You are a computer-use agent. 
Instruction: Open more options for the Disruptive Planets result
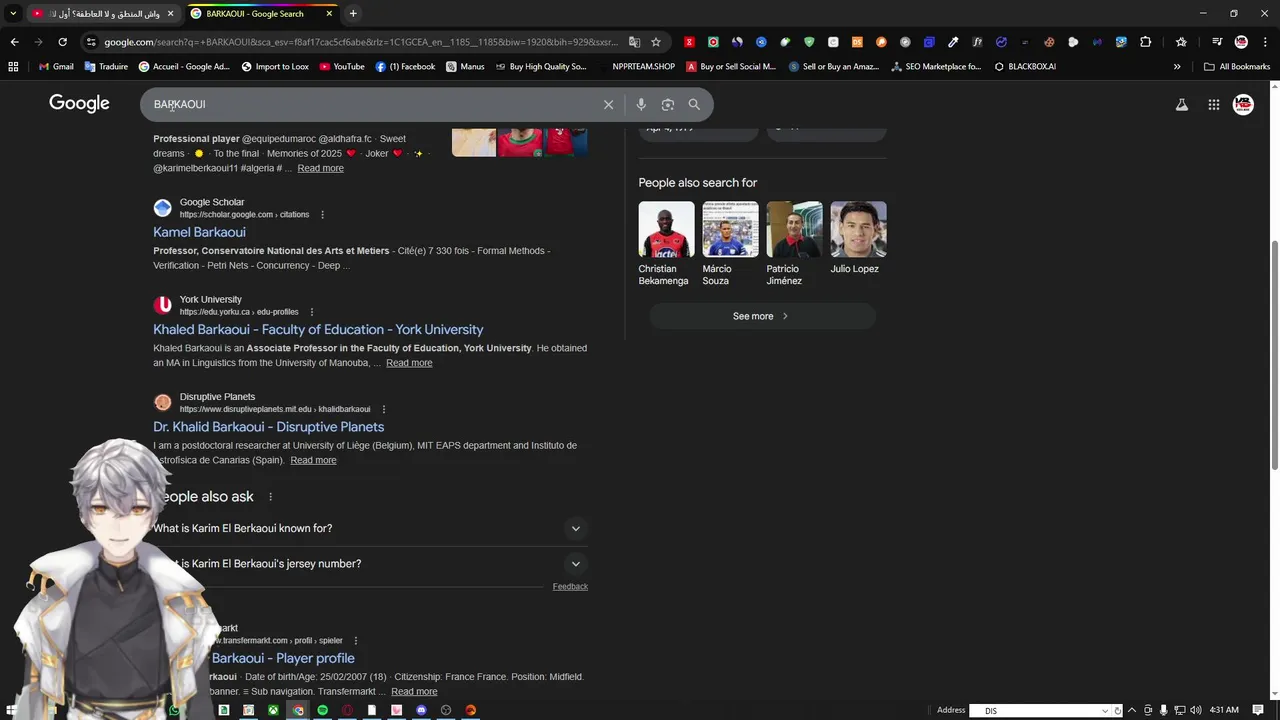point(384,409)
